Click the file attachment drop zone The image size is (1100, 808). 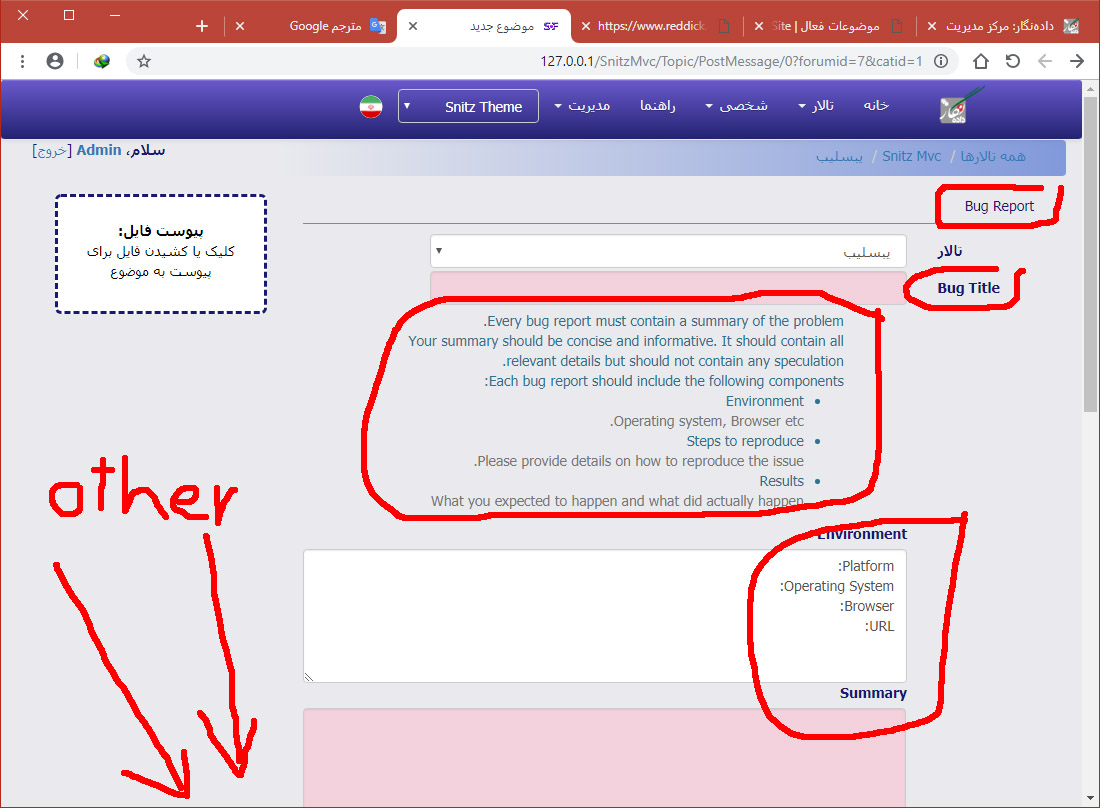pyautogui.click(x=161, y=254)
